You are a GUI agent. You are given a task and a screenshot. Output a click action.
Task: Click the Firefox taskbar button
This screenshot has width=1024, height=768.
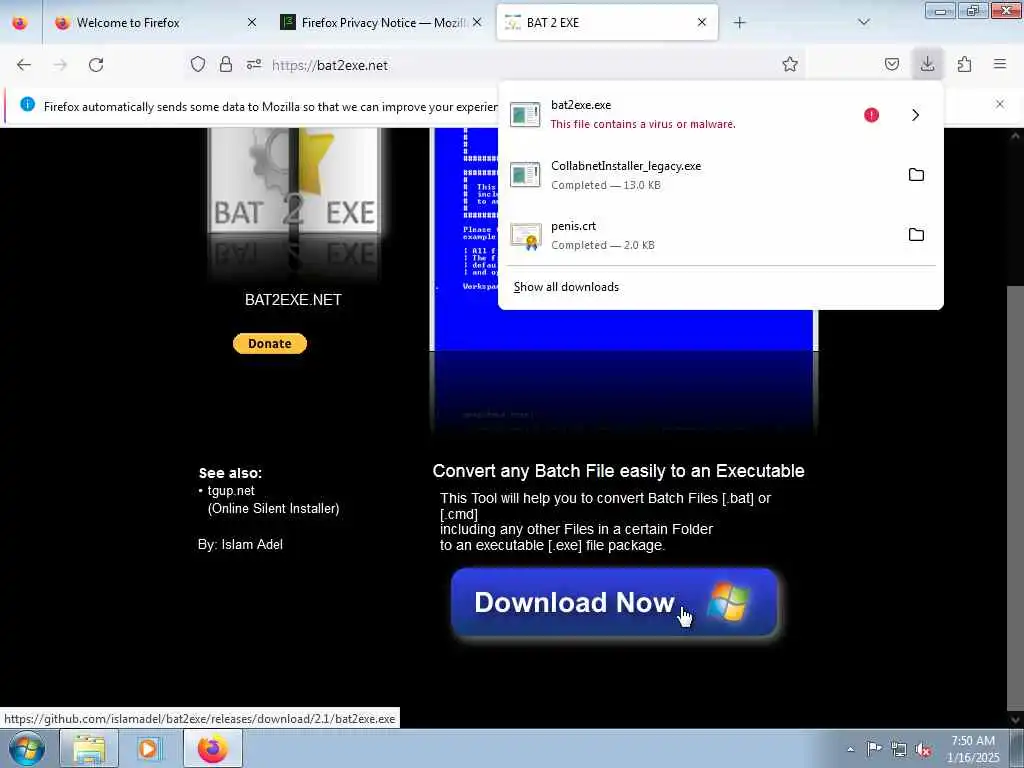click(x=213, y=748)
